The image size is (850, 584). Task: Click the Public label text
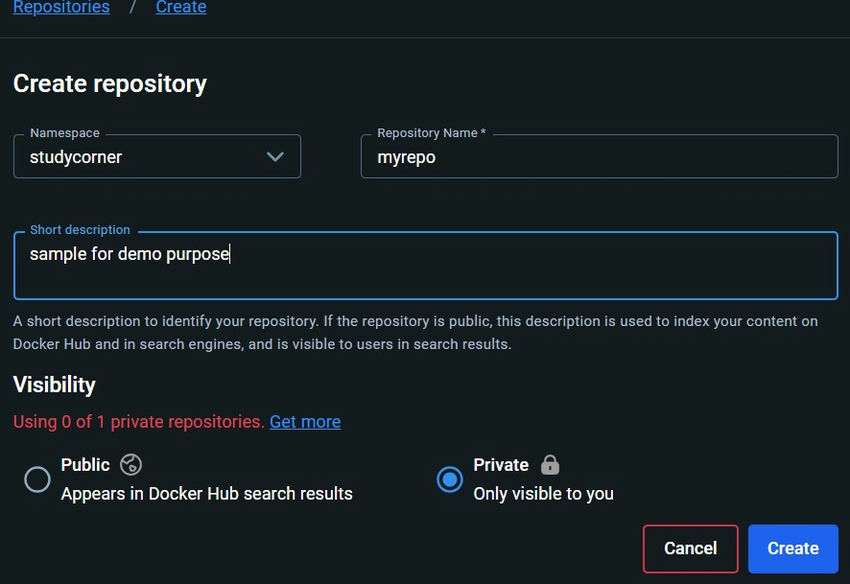point(86,465)
